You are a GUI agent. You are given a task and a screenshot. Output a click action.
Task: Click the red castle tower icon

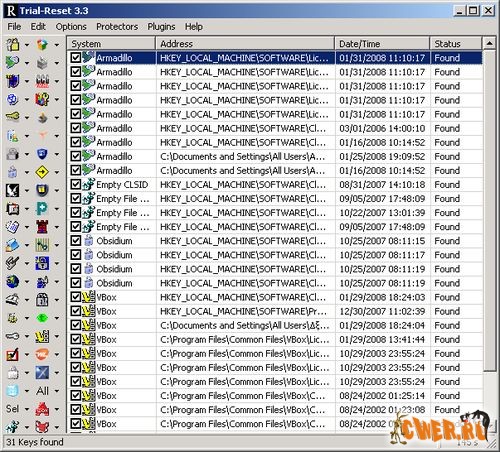(42, 227)
